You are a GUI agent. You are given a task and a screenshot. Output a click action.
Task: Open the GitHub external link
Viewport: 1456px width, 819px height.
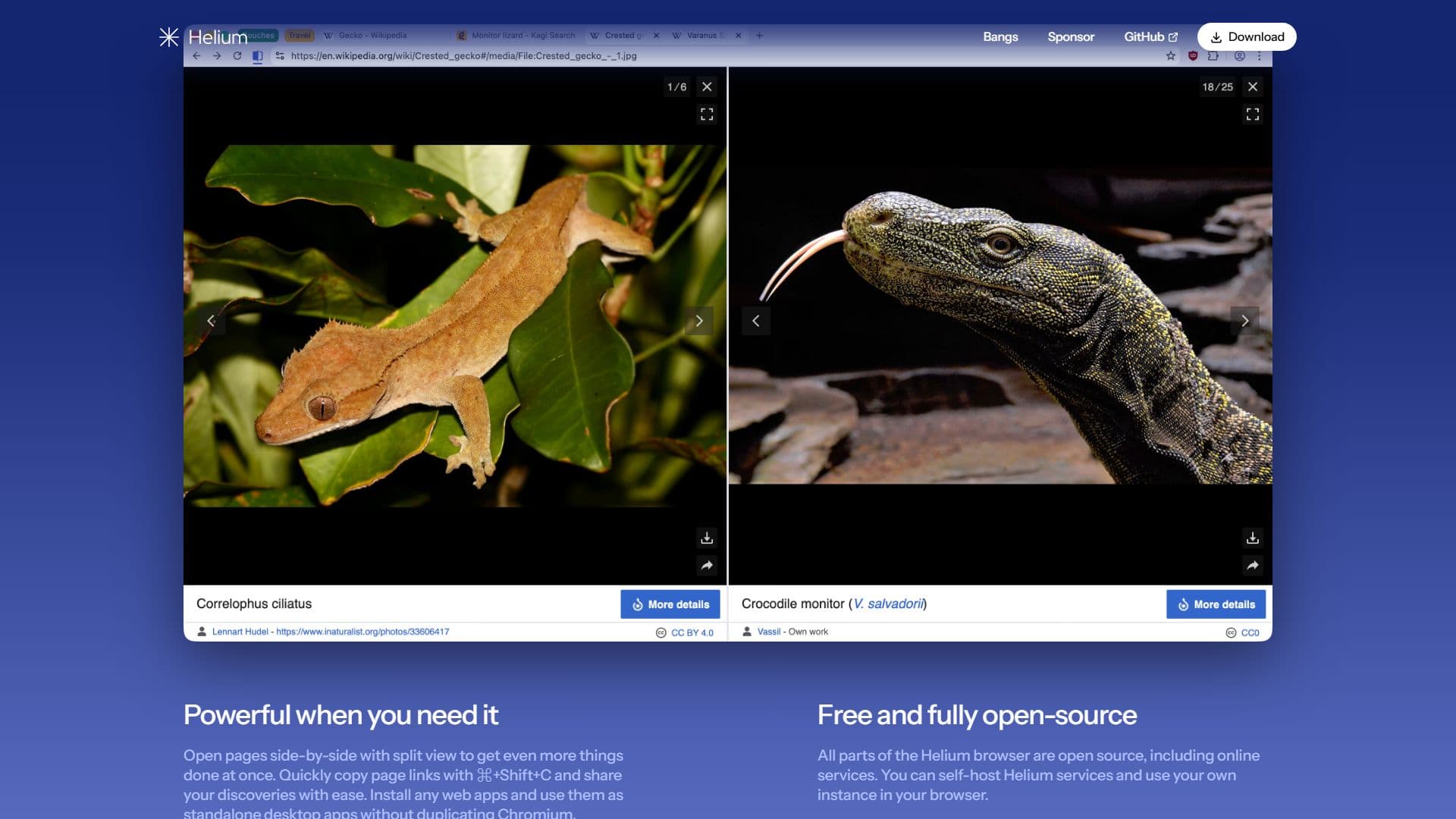tap(1150, 36)
